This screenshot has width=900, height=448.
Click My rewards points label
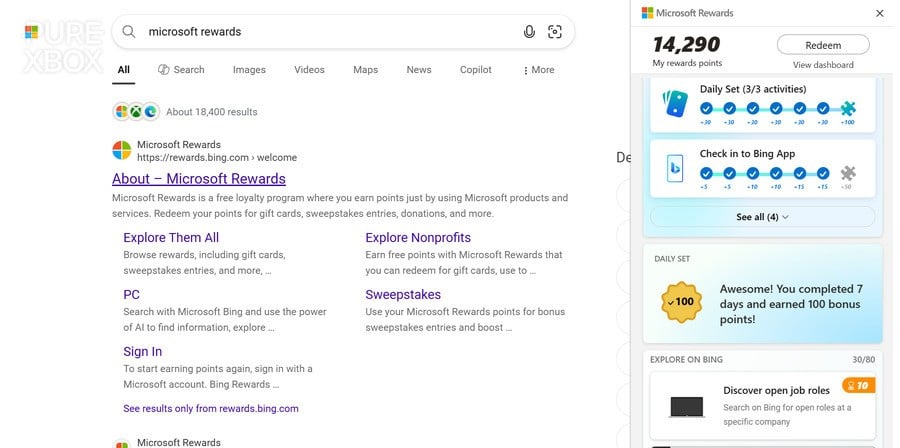tap(687, 63)
